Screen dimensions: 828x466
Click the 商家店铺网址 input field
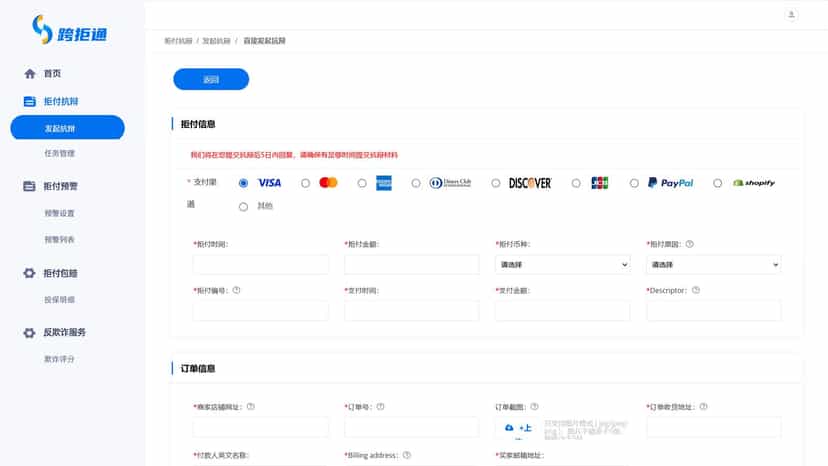[x=261, y=427]
